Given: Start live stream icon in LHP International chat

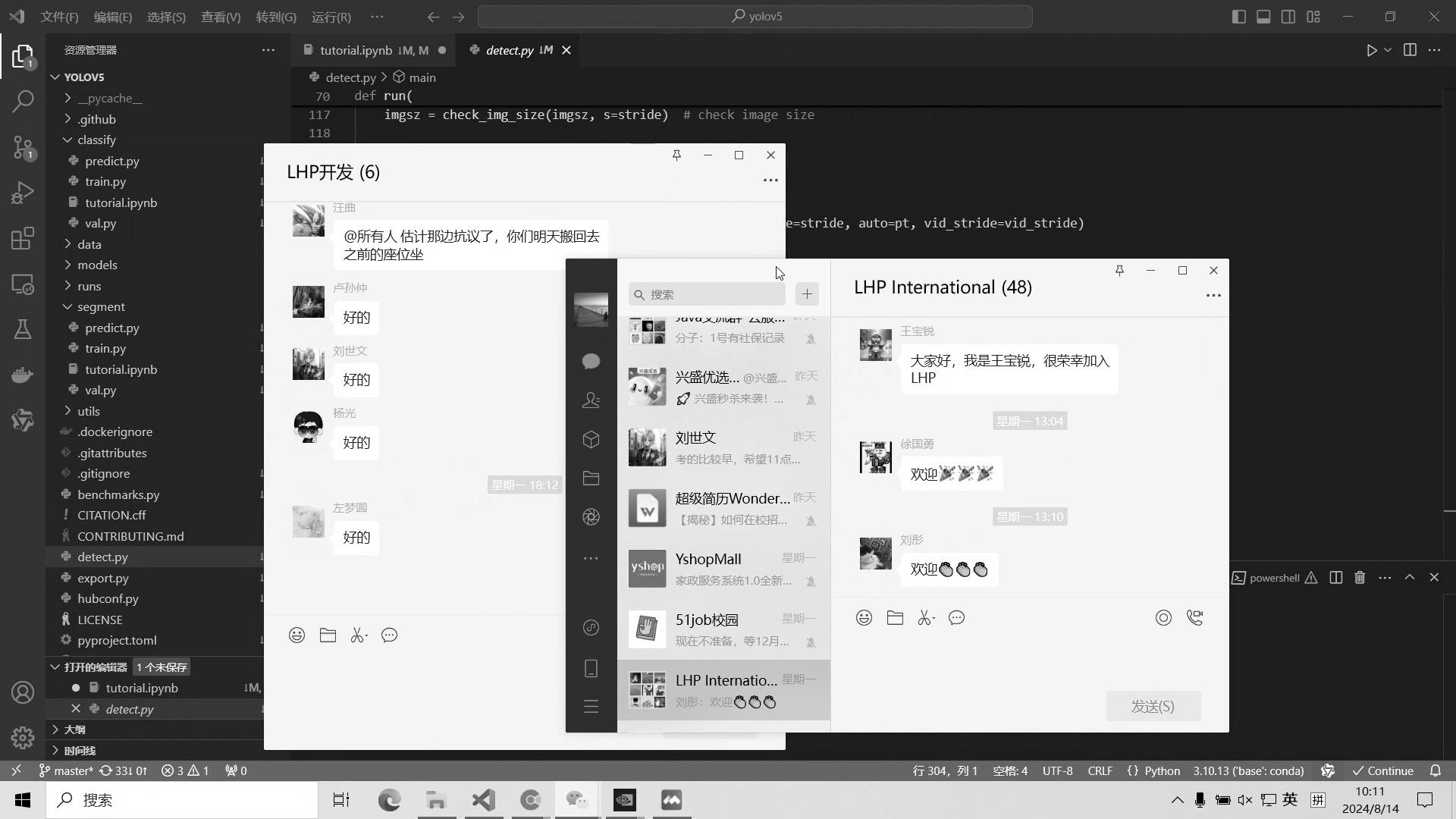Looking at the screenshot, I should point(1163,618).
